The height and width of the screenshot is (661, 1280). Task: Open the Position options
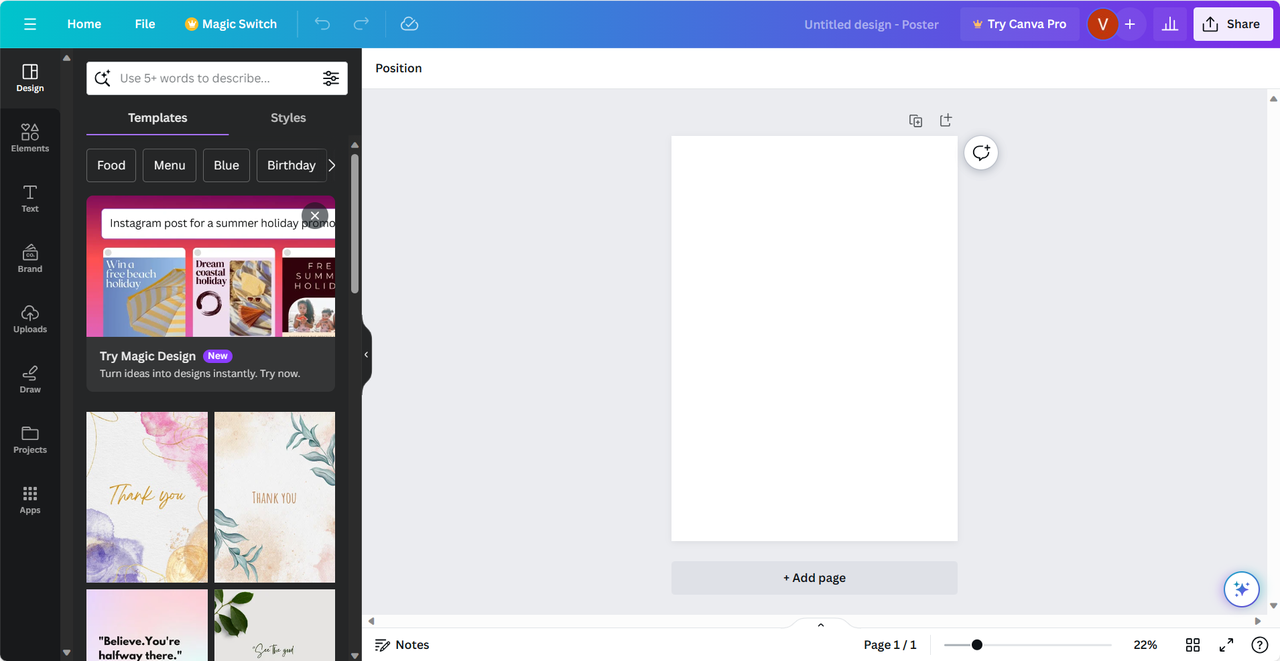click(399, 68)
